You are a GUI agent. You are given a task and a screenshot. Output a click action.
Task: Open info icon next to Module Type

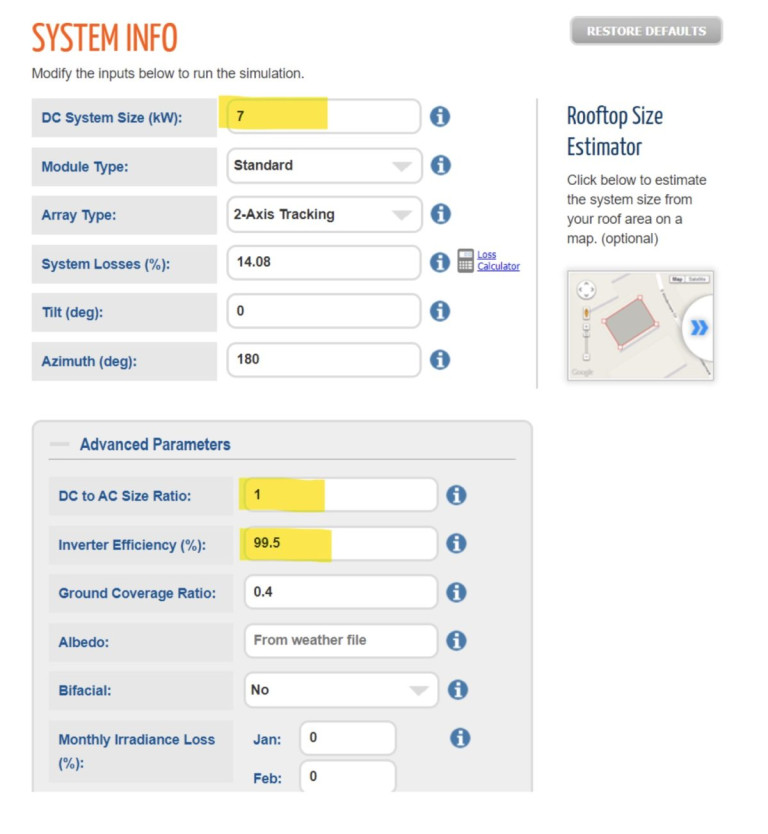(439, 165)
